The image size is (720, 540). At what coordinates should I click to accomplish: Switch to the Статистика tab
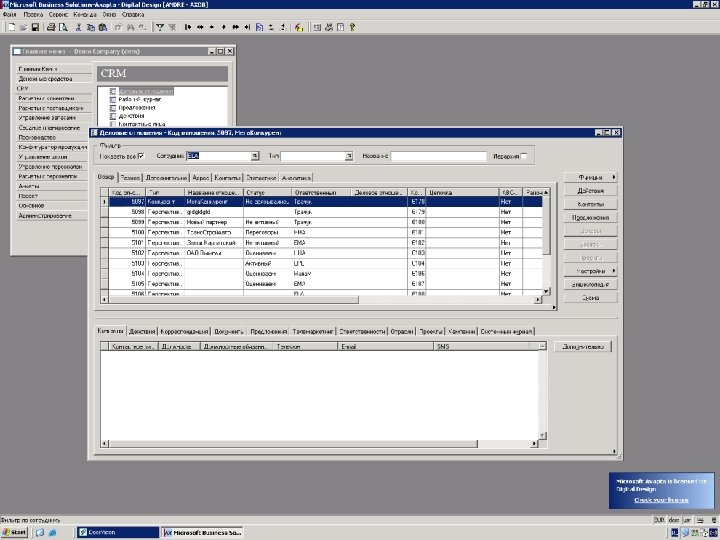(261, 178)
